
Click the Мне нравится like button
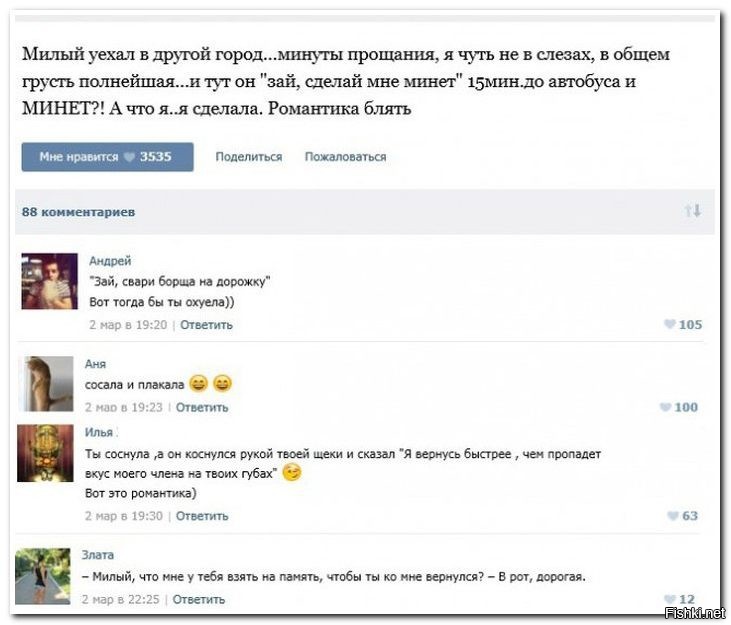pos(107,157)
